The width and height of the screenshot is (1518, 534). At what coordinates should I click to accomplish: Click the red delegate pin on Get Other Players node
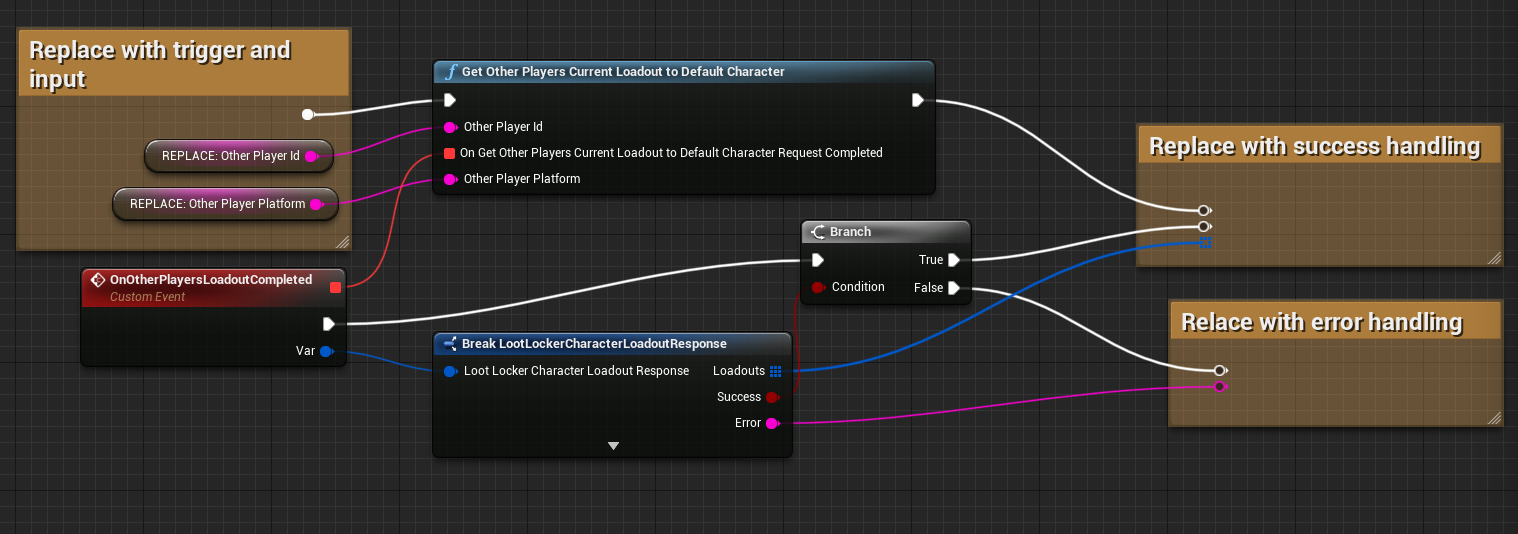(450, 153)
